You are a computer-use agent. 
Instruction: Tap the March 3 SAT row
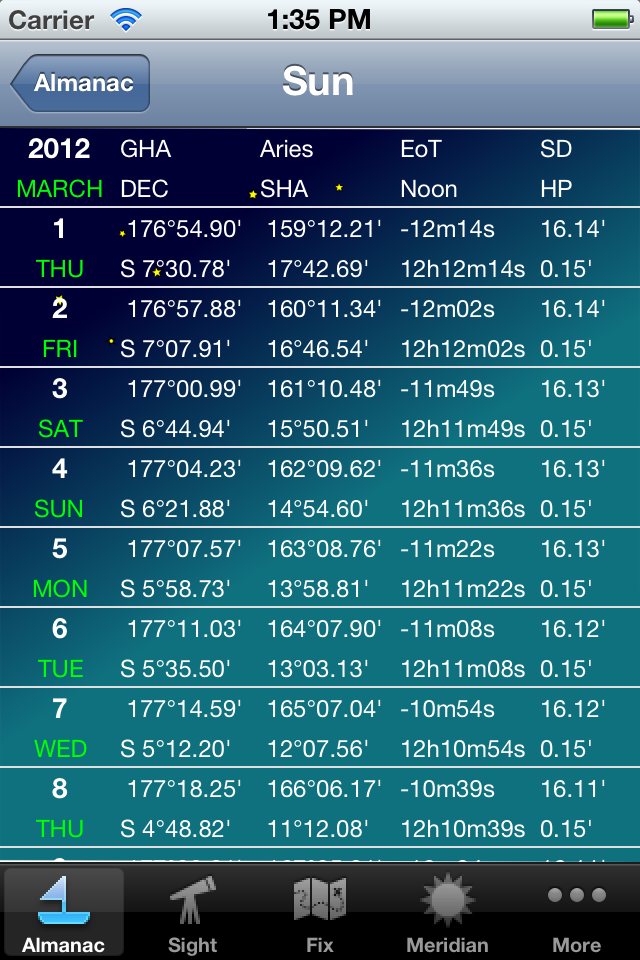click(x=320, y=408)
